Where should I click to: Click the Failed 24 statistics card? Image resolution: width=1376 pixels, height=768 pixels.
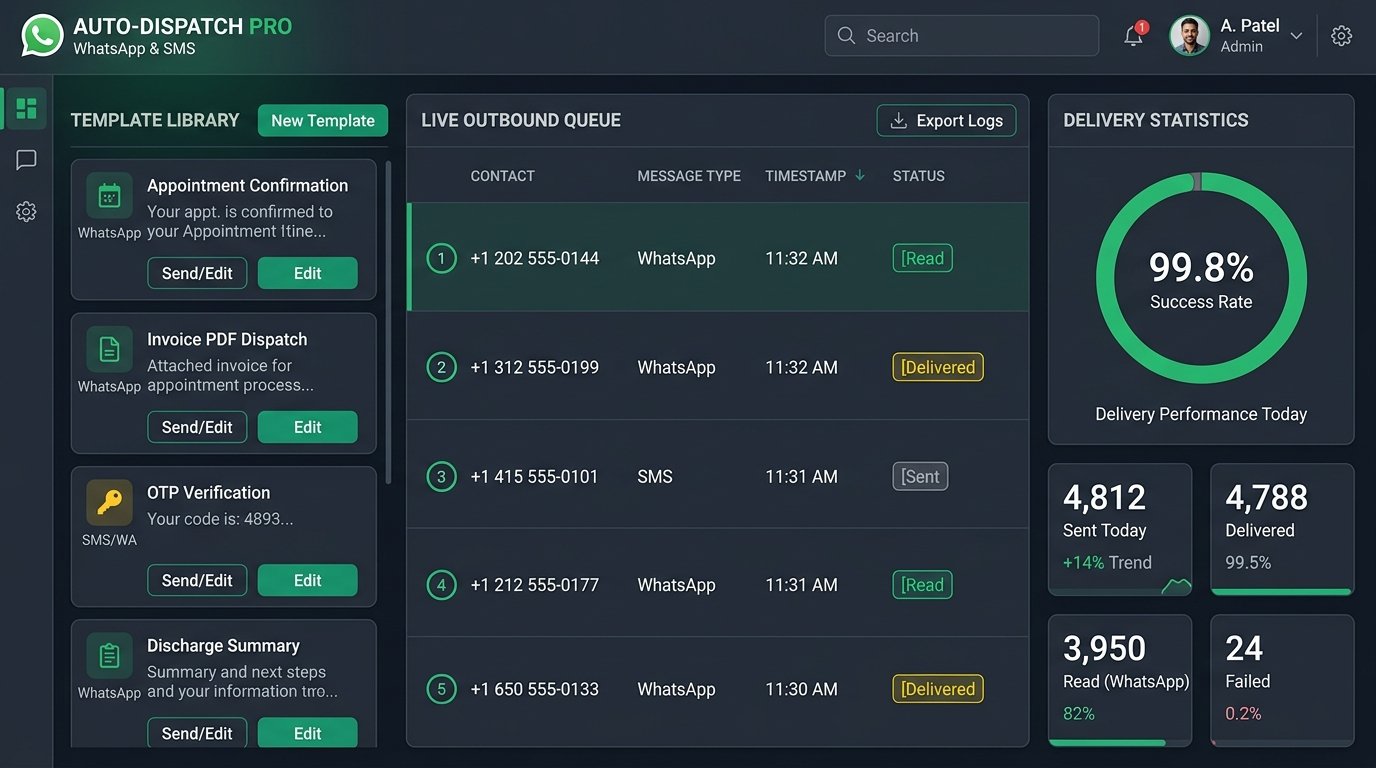(1282, 680)
